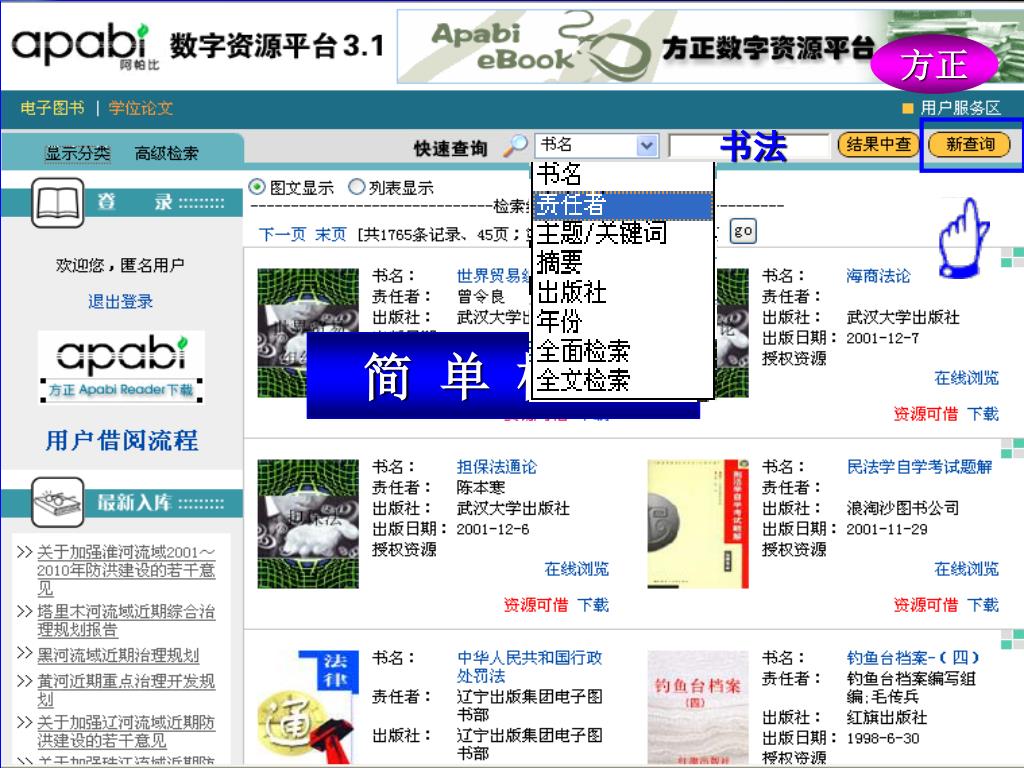Click cover thumbnail of 担保法通论

308,524
